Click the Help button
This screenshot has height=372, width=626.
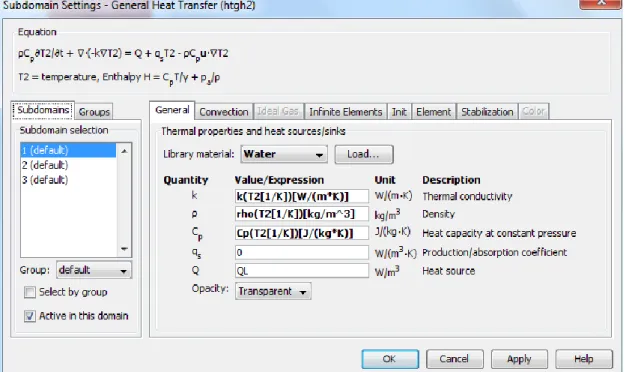coord(584,359)
